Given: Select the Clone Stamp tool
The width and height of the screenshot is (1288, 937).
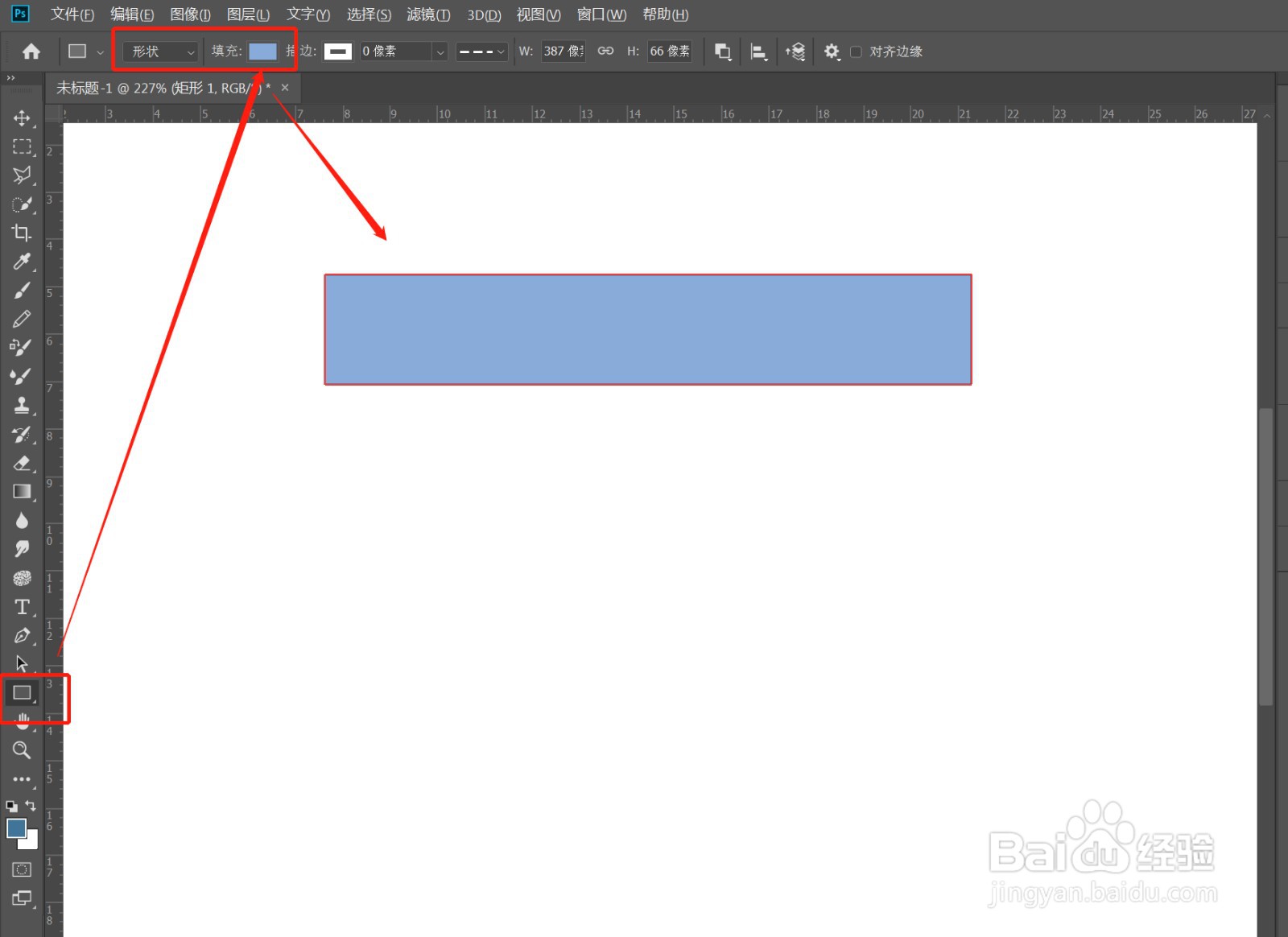Looking at the screenshot, I should tap(22, 405).
